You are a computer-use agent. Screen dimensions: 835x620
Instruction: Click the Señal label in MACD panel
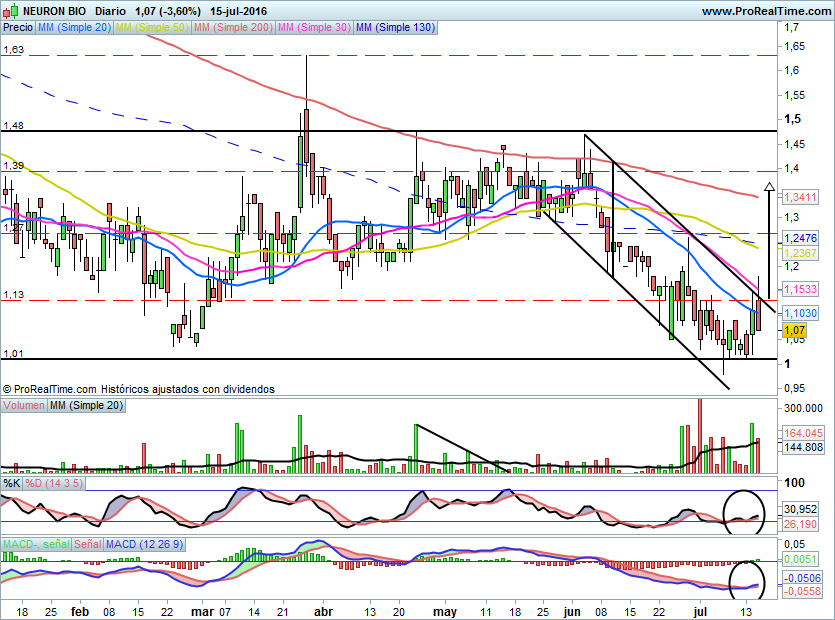coord(88,544)
